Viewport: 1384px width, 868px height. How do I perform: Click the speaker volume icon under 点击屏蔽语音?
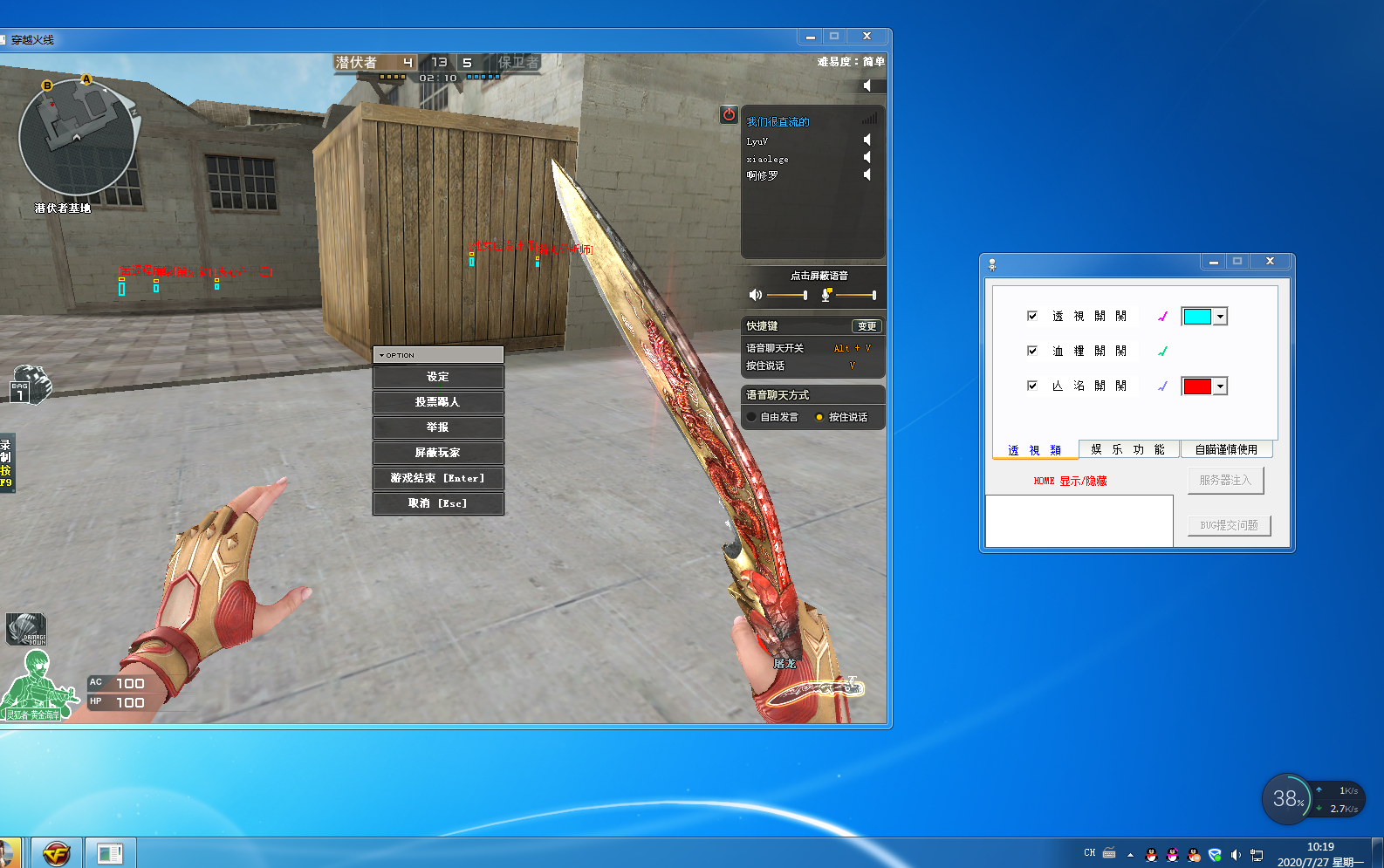coord(756,295)
